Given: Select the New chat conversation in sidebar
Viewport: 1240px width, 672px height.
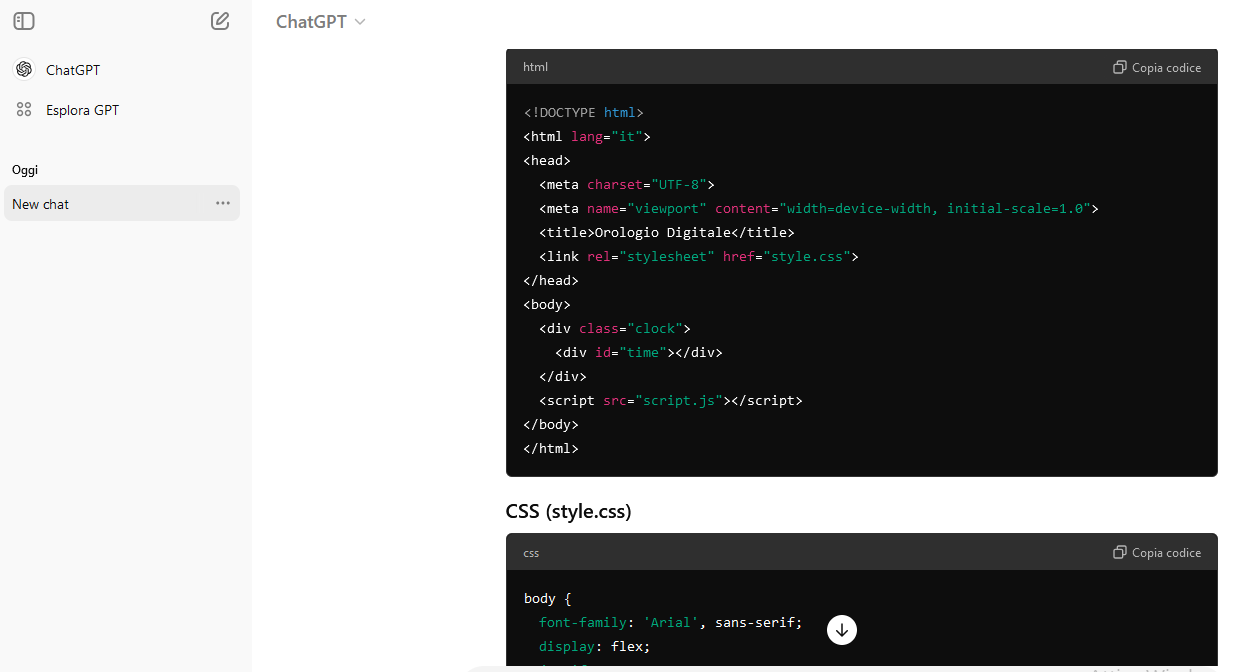Looking at the screenshot, I should point(122,203).
